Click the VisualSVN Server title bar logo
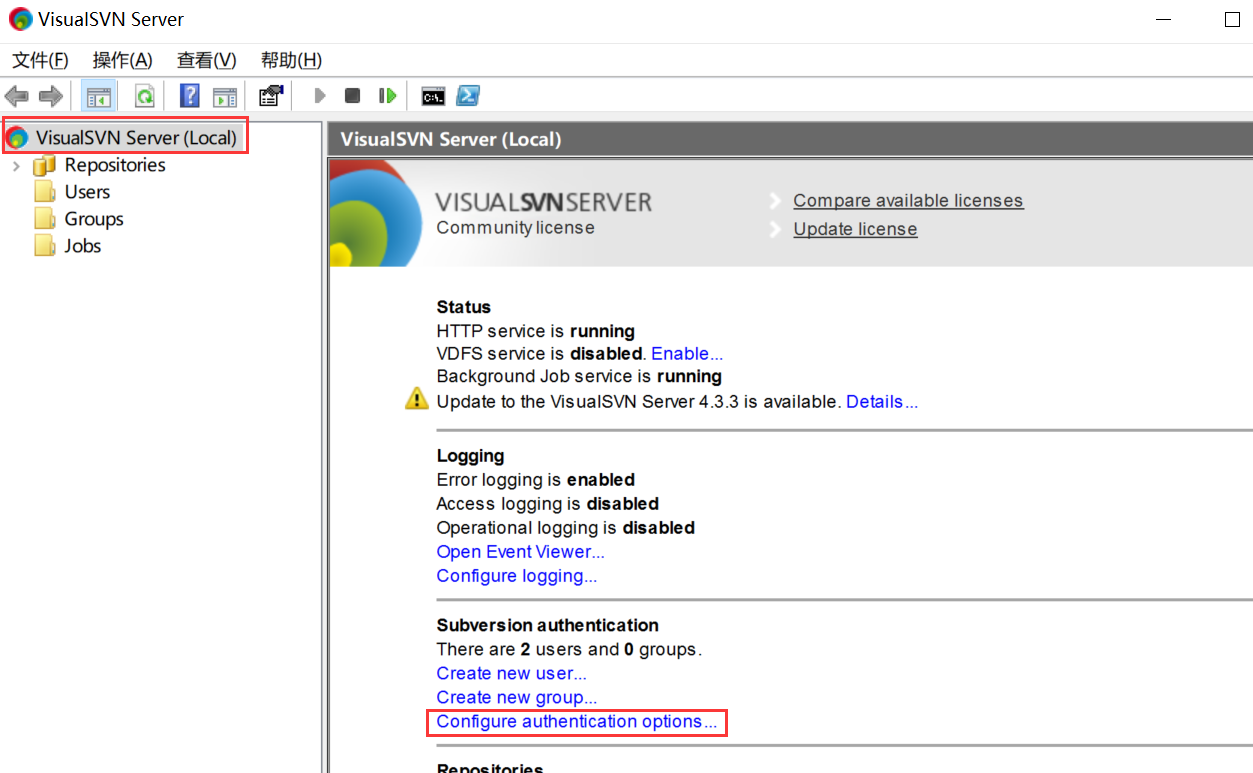1253x773 pixels. point(20,19)
